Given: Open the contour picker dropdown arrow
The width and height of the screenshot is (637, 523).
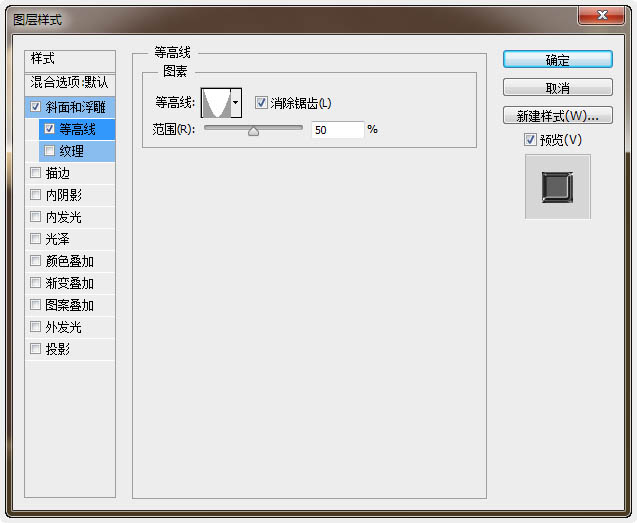Looking at the screenshot, I should coord(236,103).
